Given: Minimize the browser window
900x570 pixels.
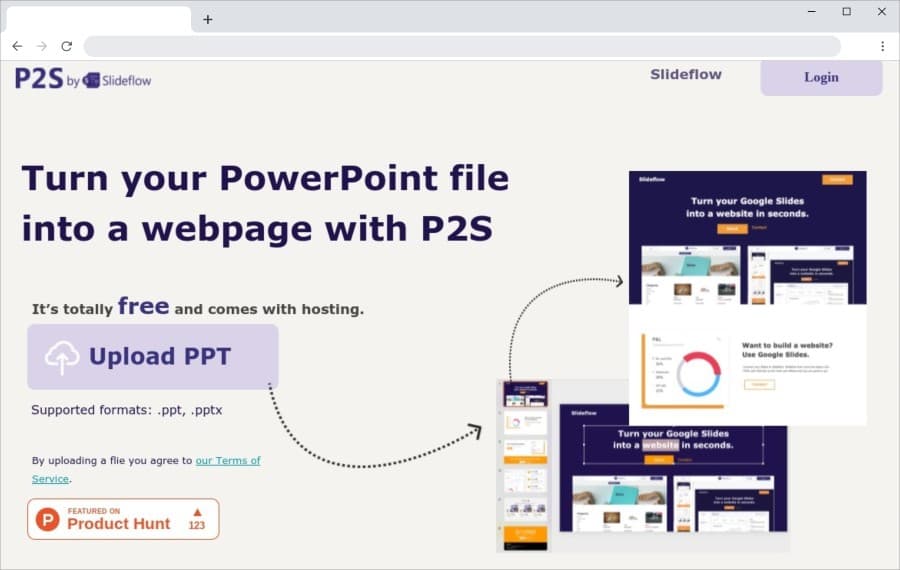Looking at the screenshot, I should coord(812,11).
